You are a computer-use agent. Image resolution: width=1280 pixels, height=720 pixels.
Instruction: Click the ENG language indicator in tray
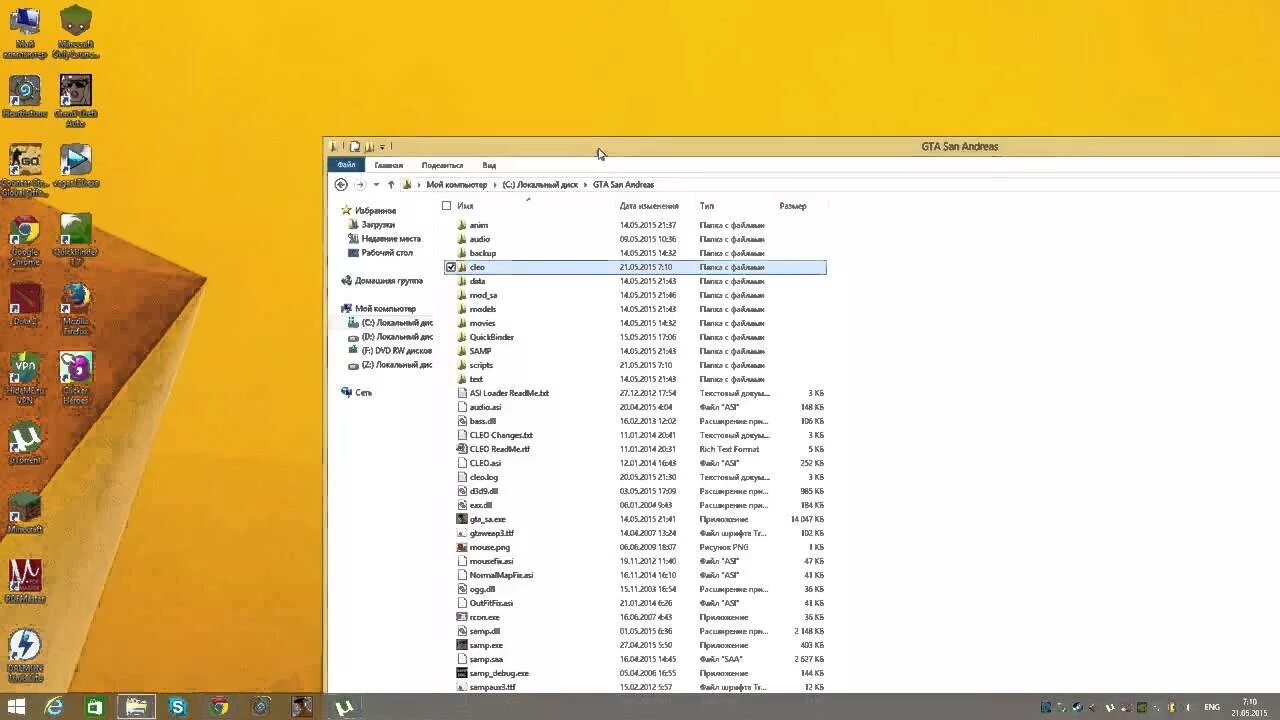1212,707
